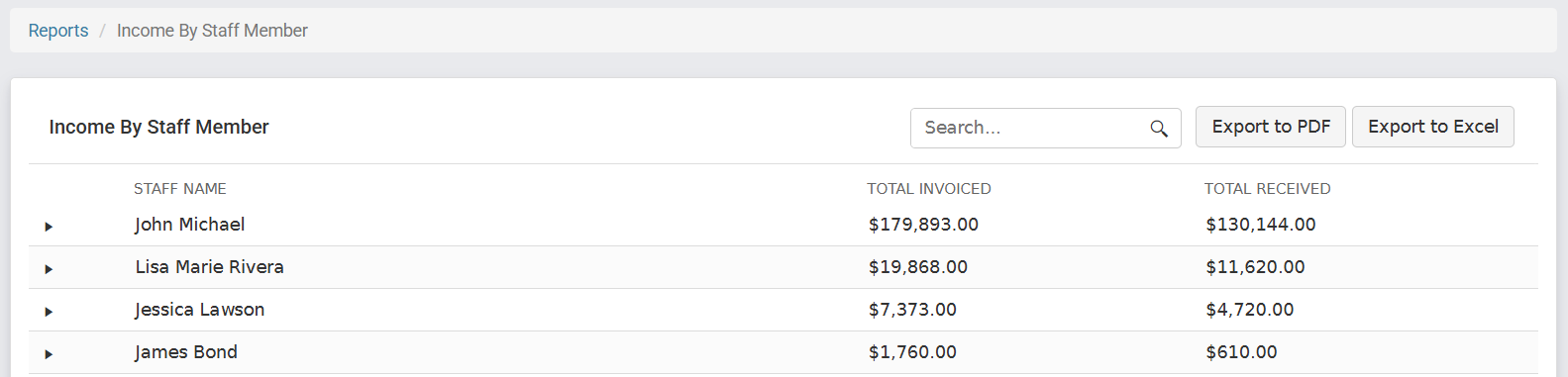Sort by Total Invoiced column header
Image resolution: width=1568 pixels, height=377 pixels.
click(x=929, y=188)
